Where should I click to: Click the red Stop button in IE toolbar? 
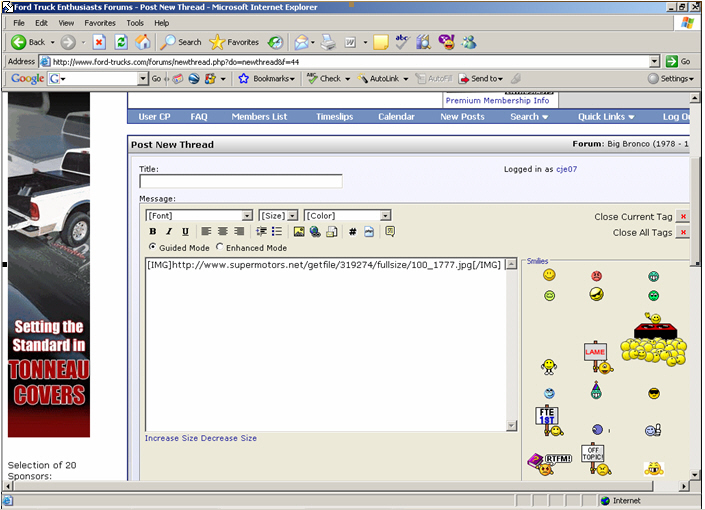tap(99, 42)
